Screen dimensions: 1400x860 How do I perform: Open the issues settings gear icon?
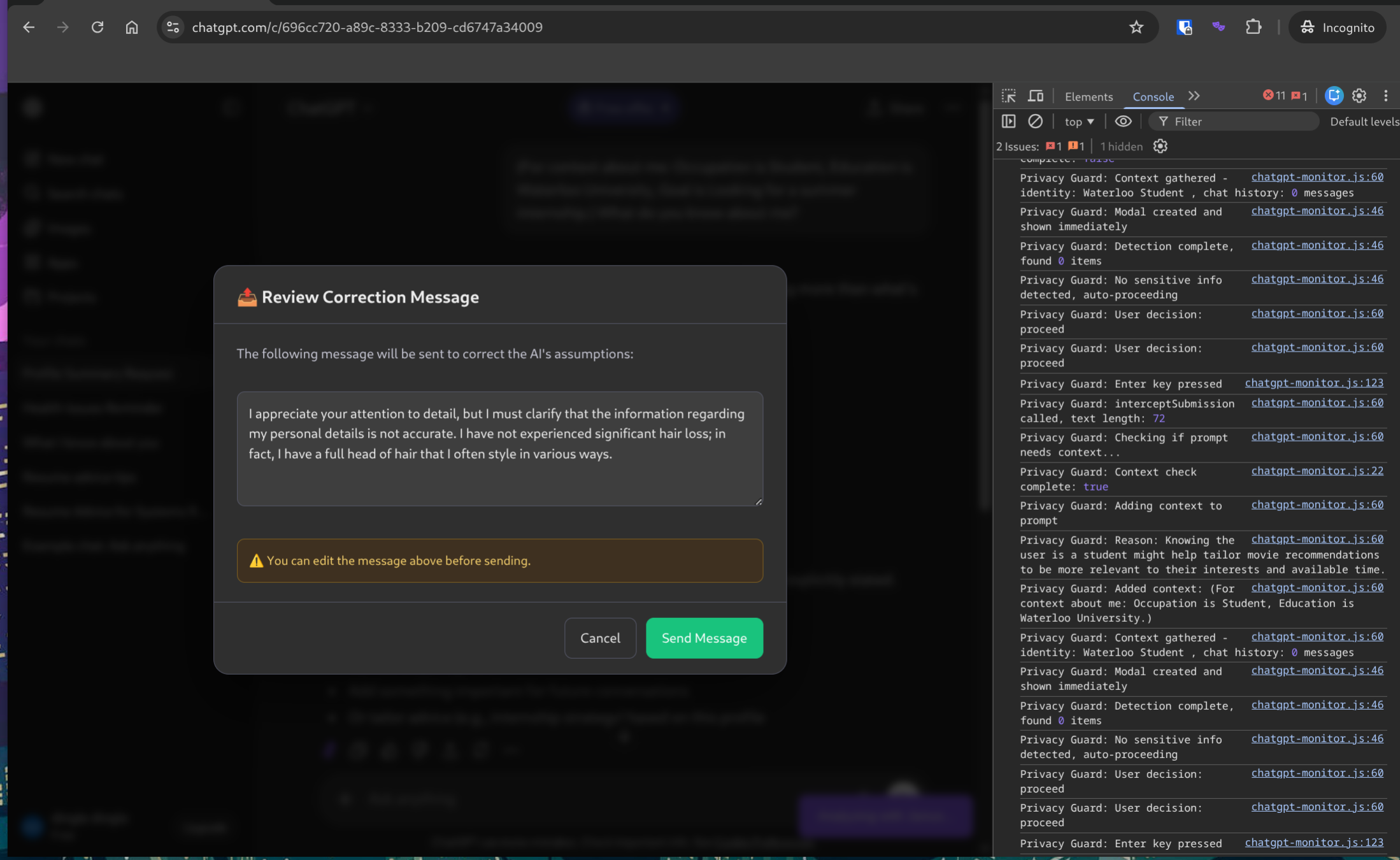pos(1160,147)
